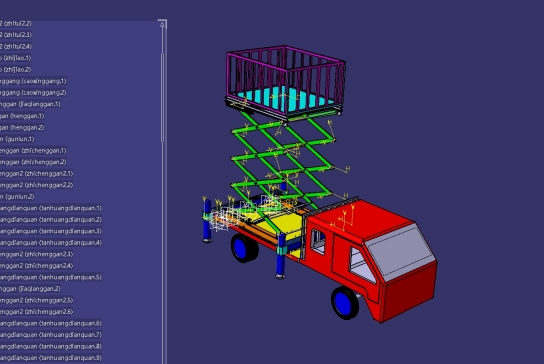This screenshot has height=364, width=544.
Task: Click the (zhichenggan2.2) tree row
Action: pyautogui.click(x=37, y=185)
